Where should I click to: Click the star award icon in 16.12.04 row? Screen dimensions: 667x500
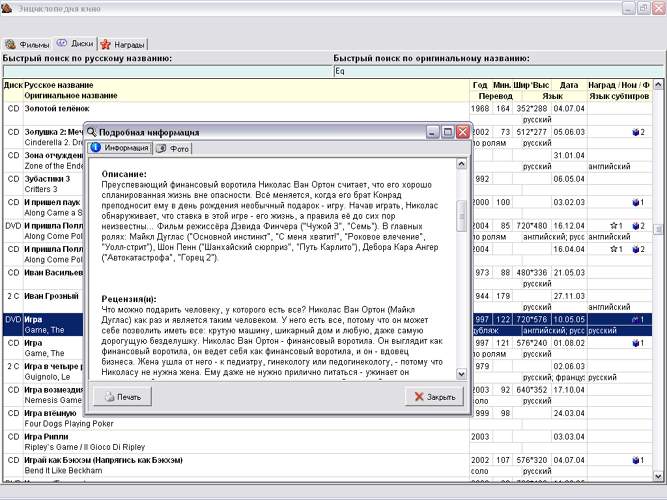coord(612,226)
